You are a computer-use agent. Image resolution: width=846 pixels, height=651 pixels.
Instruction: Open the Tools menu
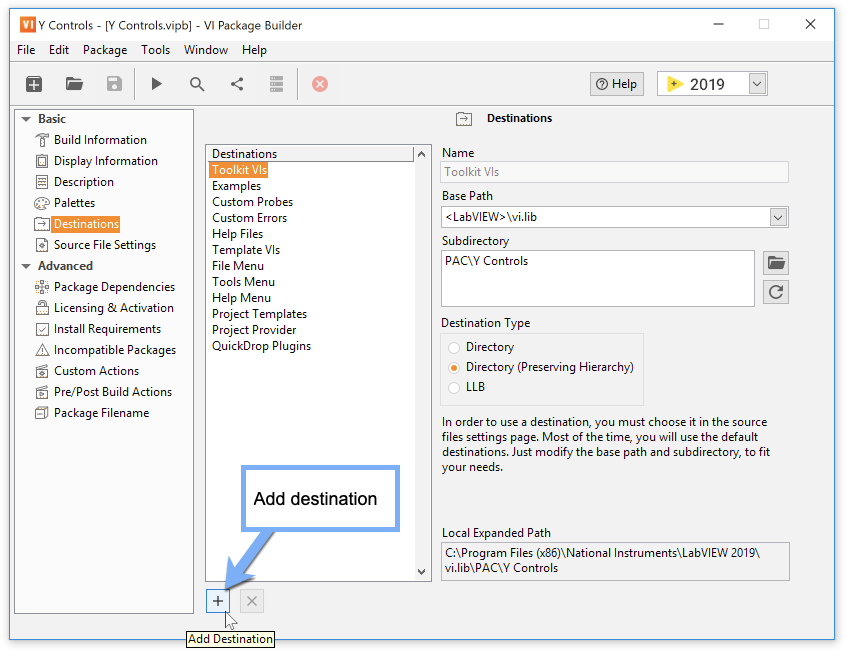(x=155, y=50)
